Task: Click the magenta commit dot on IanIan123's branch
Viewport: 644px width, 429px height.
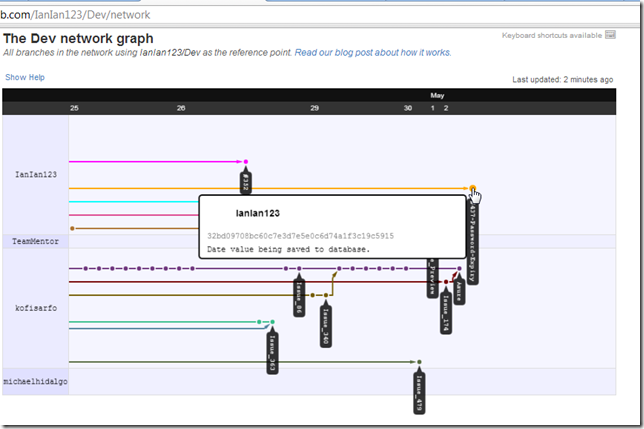Action: [245, 161]
